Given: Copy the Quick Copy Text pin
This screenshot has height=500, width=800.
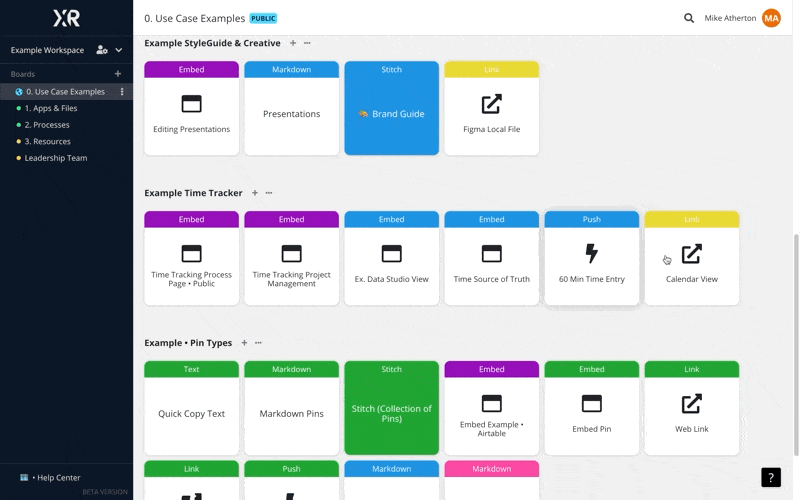Looking at the screenshot, I should [x=191, y=408].
